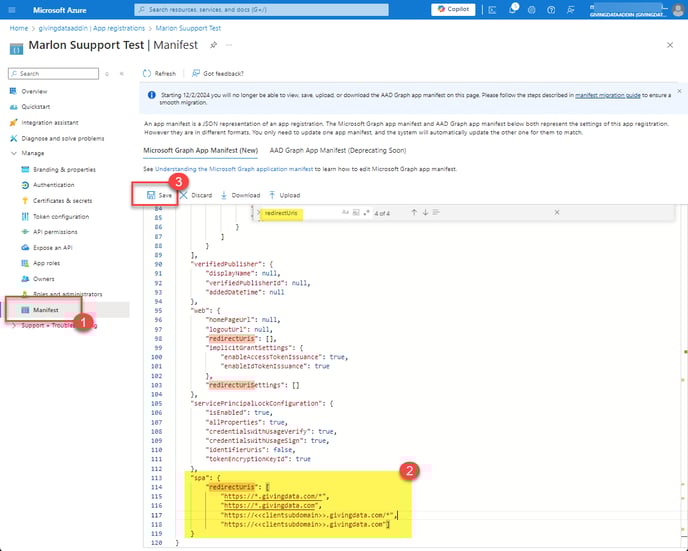Open the Azure portal hamburger menu

pyautogui.click(x=12, y=10)
